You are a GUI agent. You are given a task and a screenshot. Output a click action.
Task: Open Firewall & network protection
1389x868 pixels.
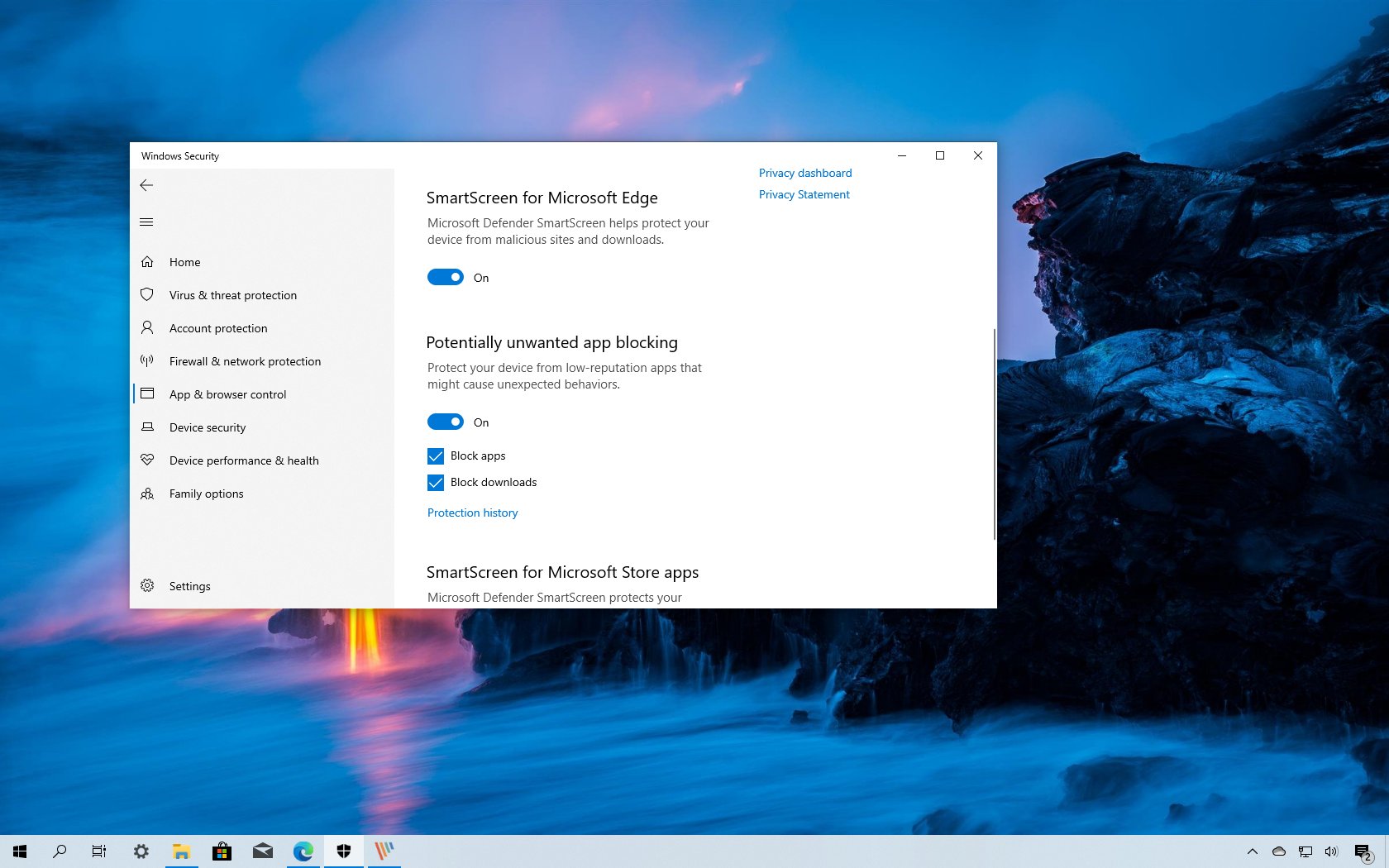pyautogui.click(x=245, y=361)
